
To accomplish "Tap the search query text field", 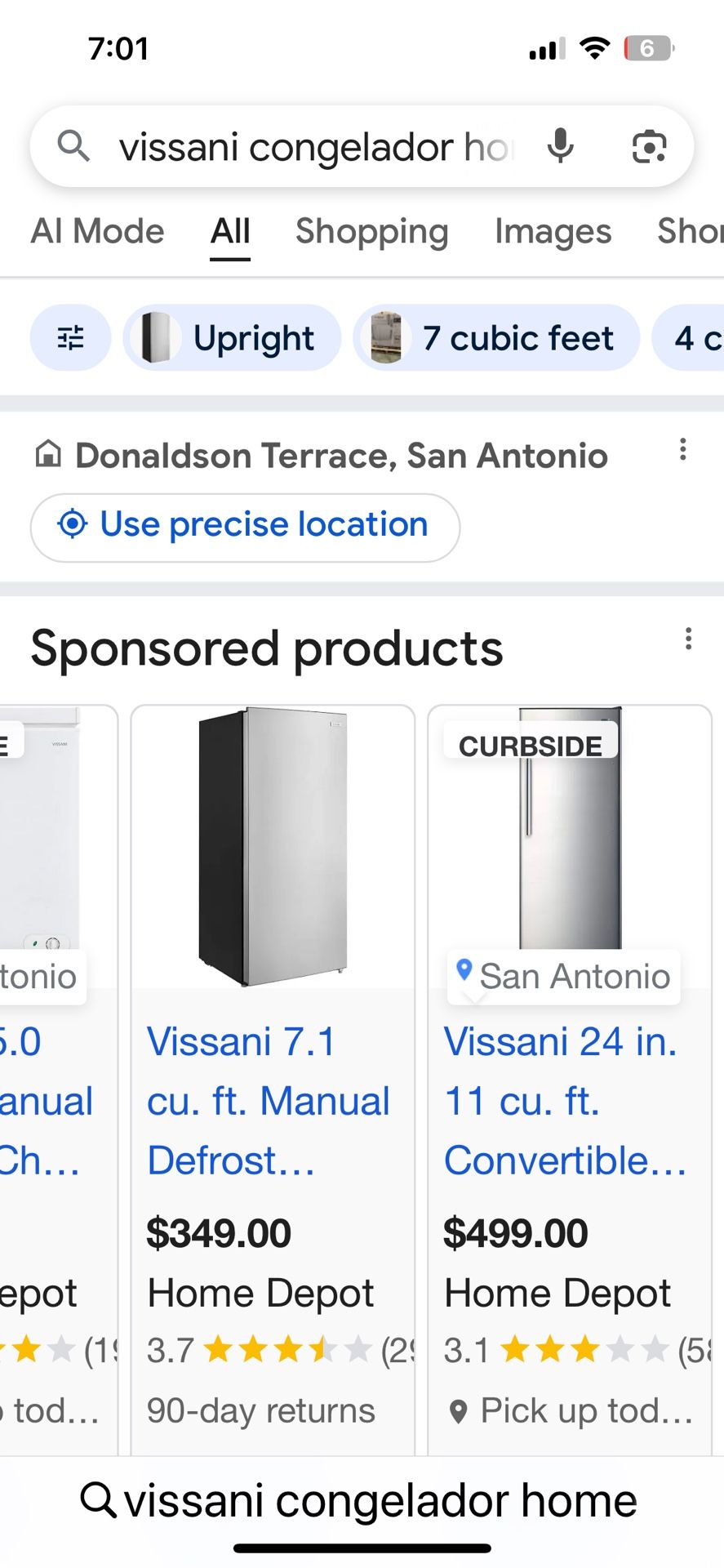I will pyautogui.click(x=314, y=147).
